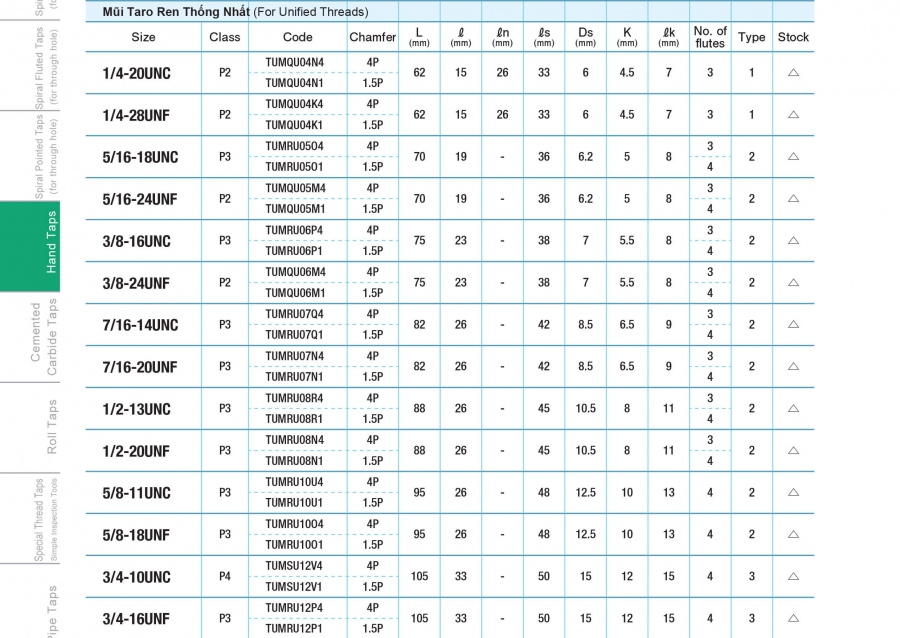The image size is (900, 638).
Task: Click the Stock column header
Action: (x=793, y=37)
